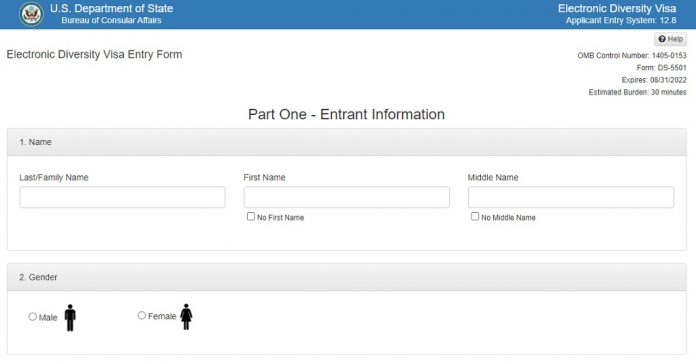Click 'Electronic Diversity Visa' banner text
This screenshot has width=696, height=364.
click(x=617, y=8)
